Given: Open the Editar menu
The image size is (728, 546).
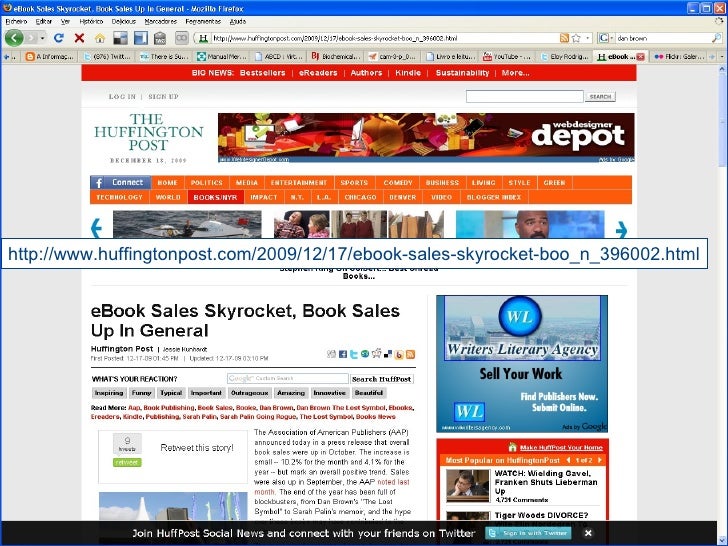Looking at the screenshot, I should (44, 21).
